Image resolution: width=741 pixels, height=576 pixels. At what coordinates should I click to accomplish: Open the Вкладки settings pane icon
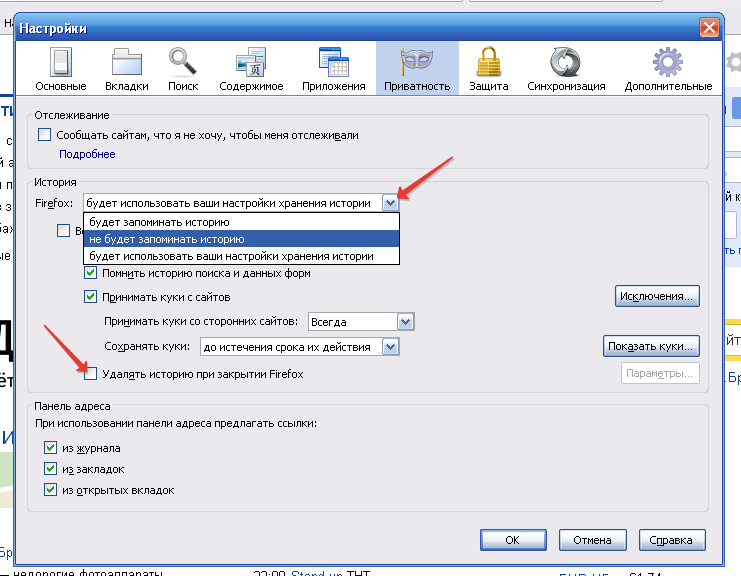(x=127, y=63)
